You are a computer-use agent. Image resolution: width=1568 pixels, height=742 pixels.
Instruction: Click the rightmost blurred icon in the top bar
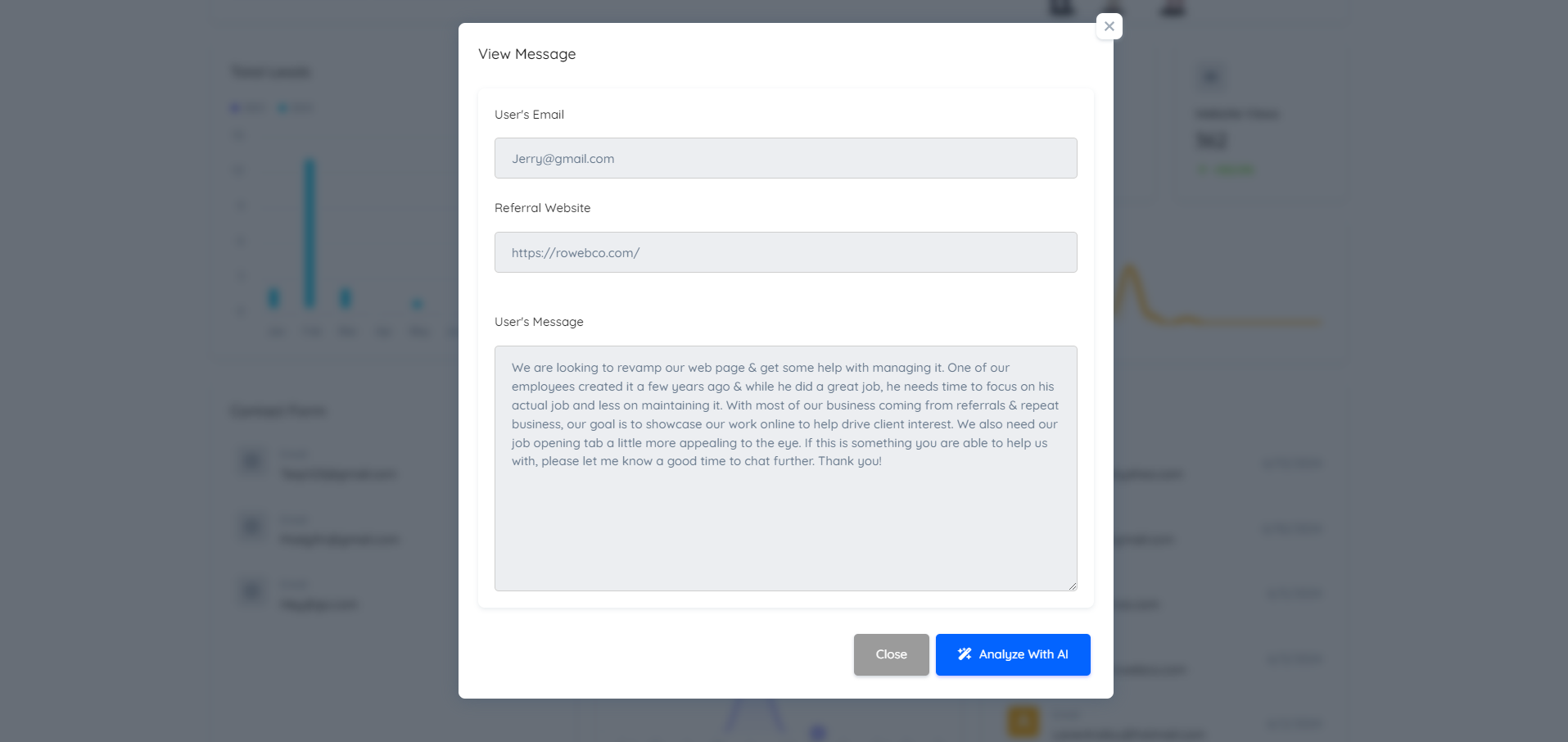1173,8
